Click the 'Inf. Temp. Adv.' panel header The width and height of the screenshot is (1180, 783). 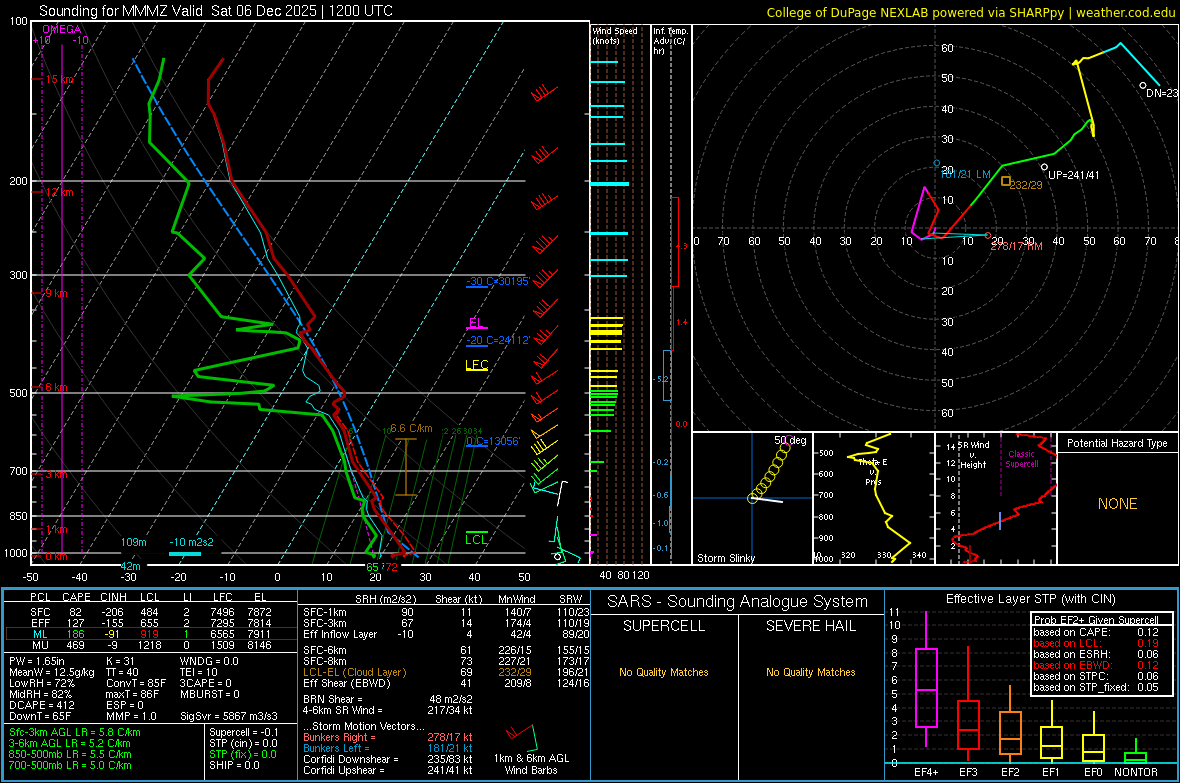[x=670, y=41]
